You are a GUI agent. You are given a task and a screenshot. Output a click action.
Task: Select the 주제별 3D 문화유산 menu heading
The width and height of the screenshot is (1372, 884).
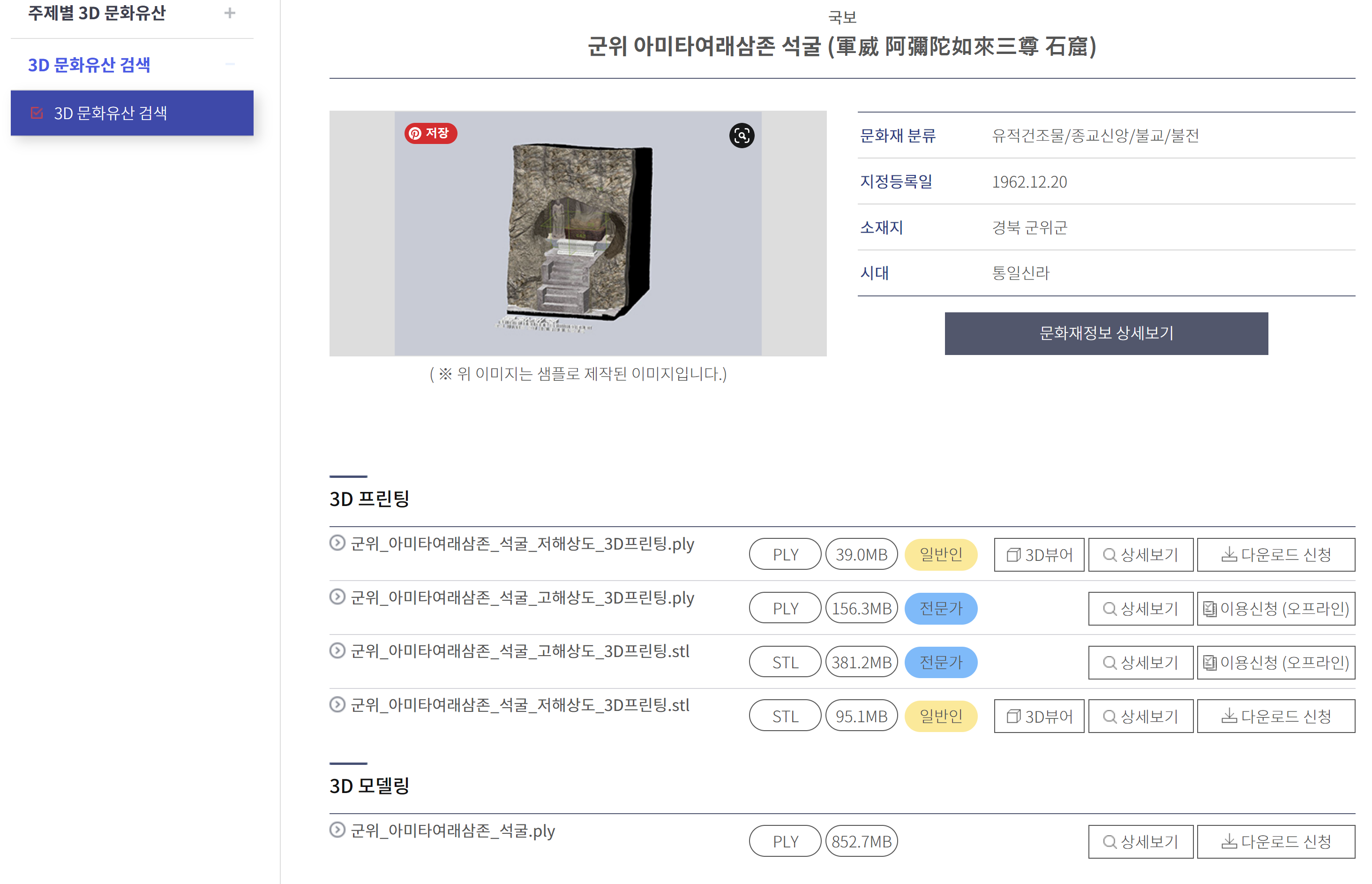pyautogui.click(x=97, y=13)
